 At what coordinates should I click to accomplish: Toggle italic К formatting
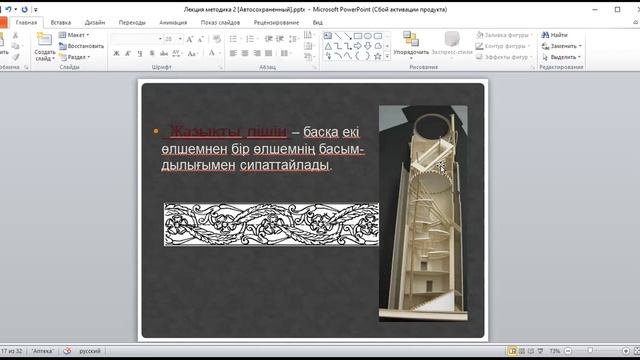pyautogui.click(x=128, y=53)
